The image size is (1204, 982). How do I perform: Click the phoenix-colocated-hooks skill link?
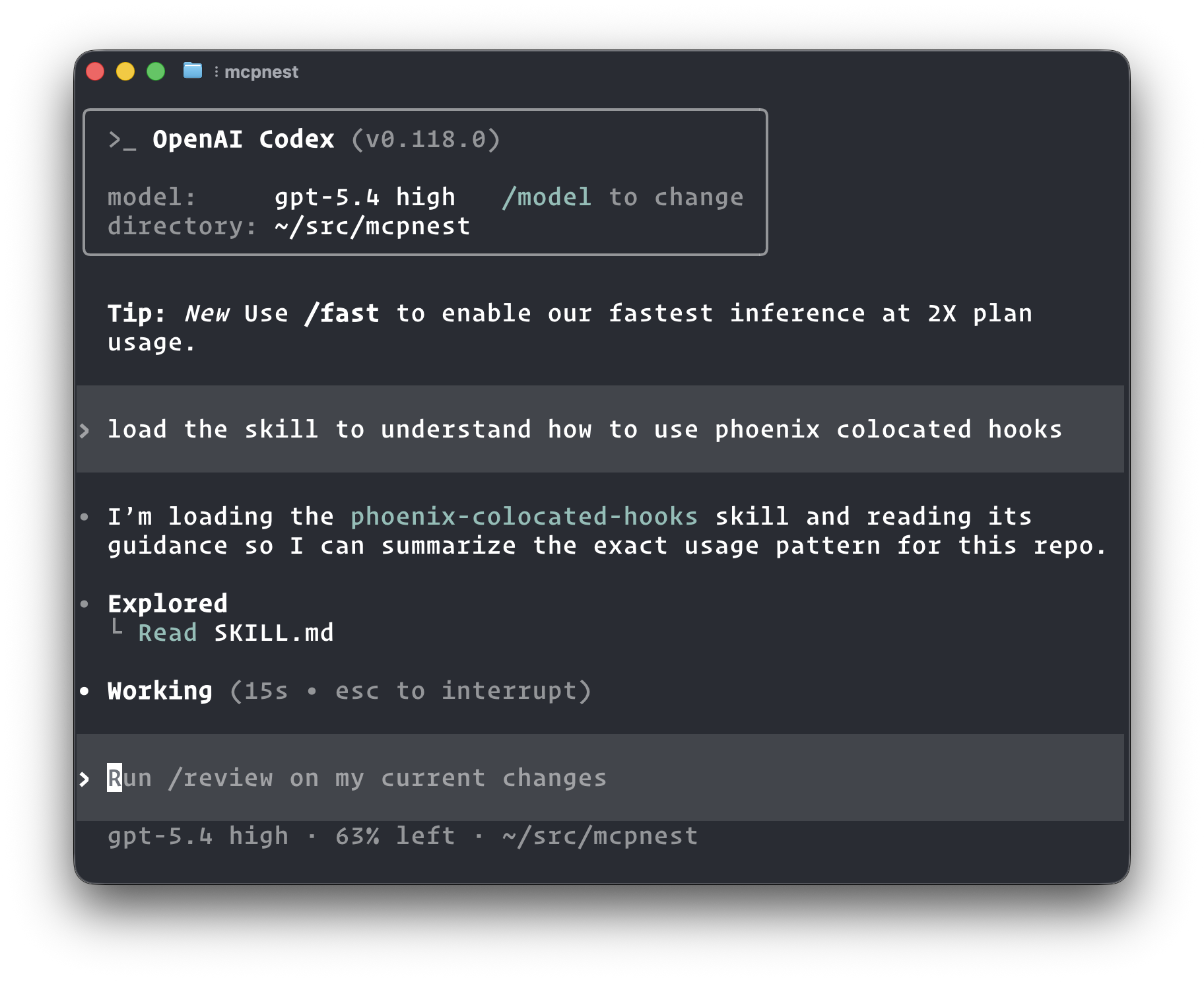(523, 516)
